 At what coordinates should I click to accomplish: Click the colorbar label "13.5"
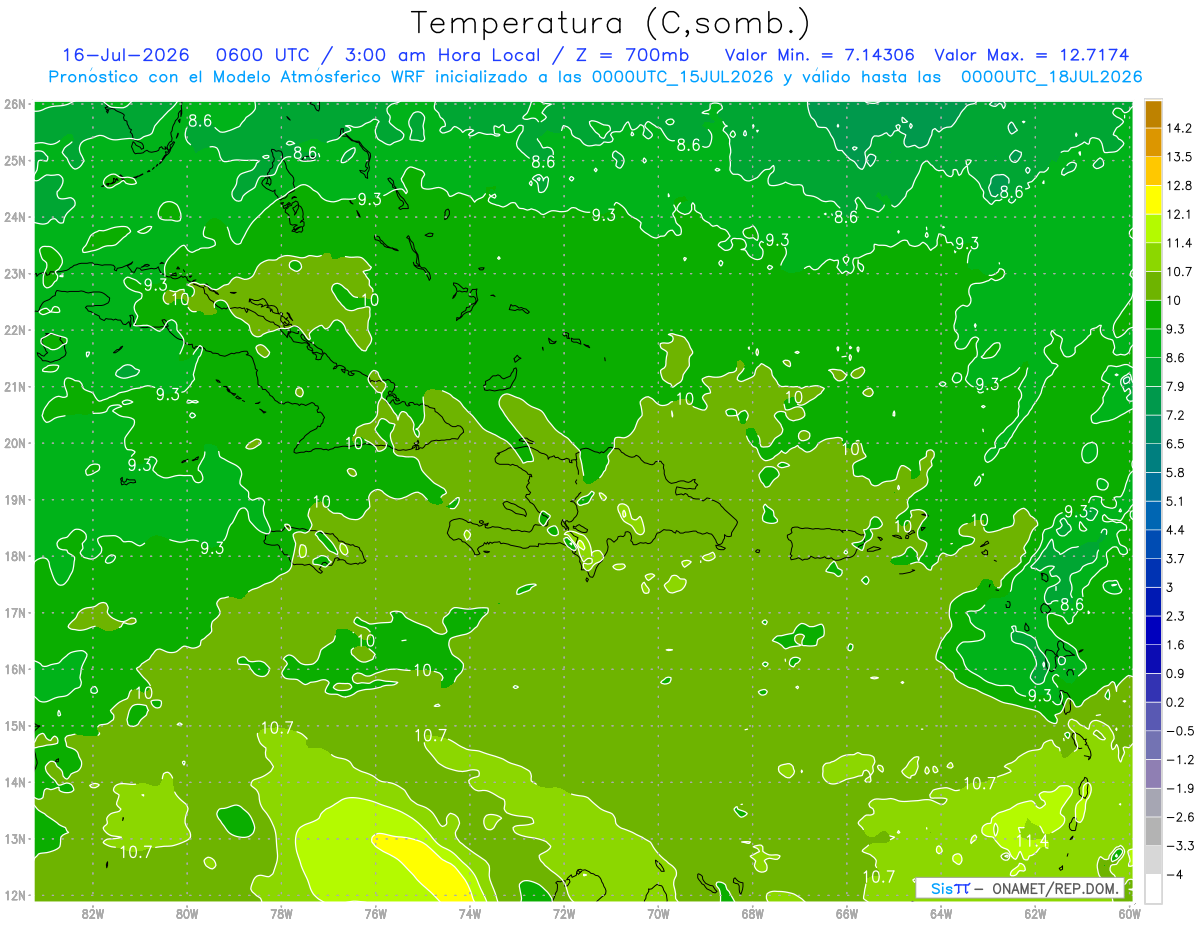point(1181,157)
